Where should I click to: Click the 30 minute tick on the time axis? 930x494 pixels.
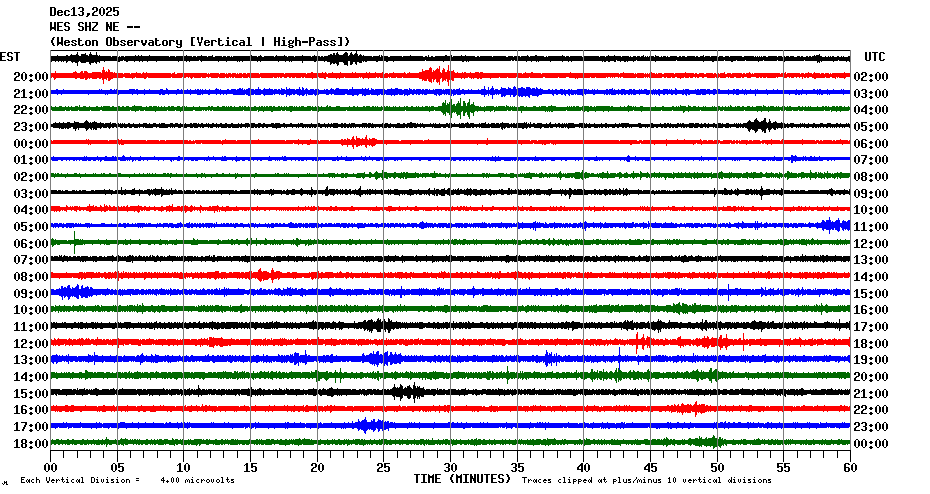point(450,466)
